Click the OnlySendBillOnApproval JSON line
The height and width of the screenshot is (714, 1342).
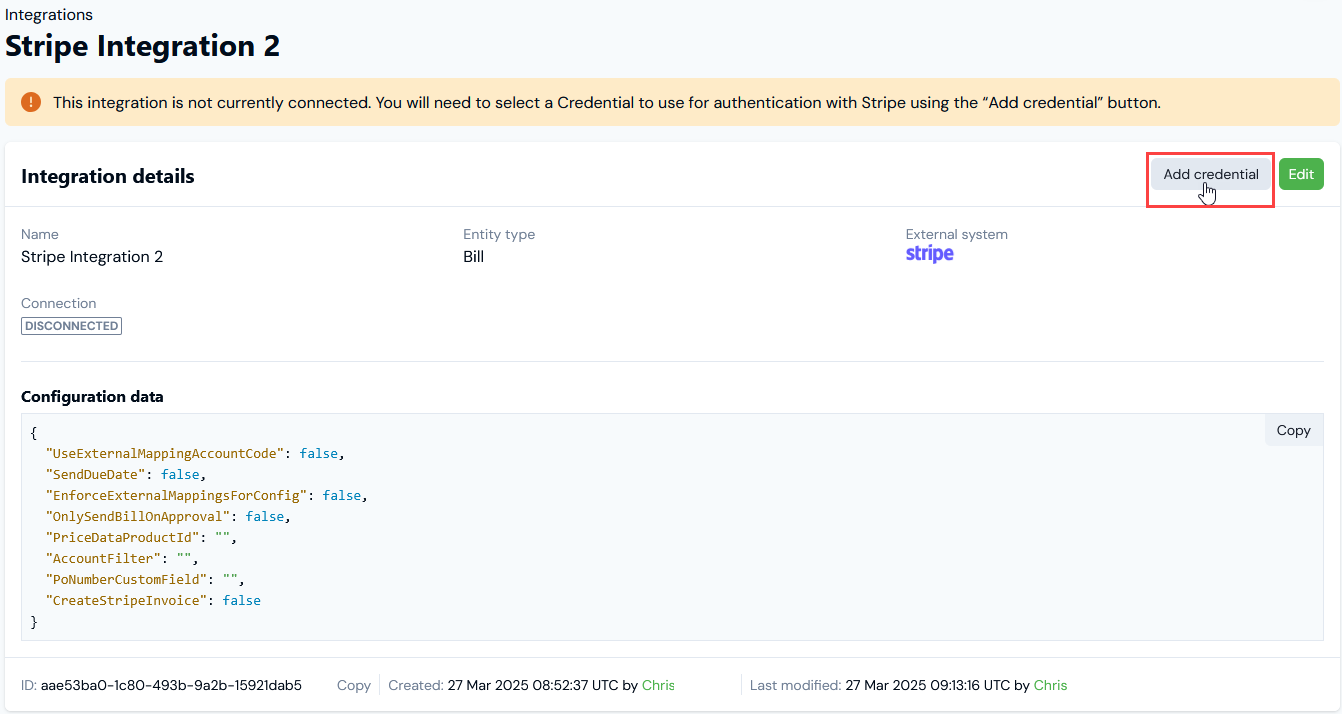pyautogui.click(x=168, y=516)
